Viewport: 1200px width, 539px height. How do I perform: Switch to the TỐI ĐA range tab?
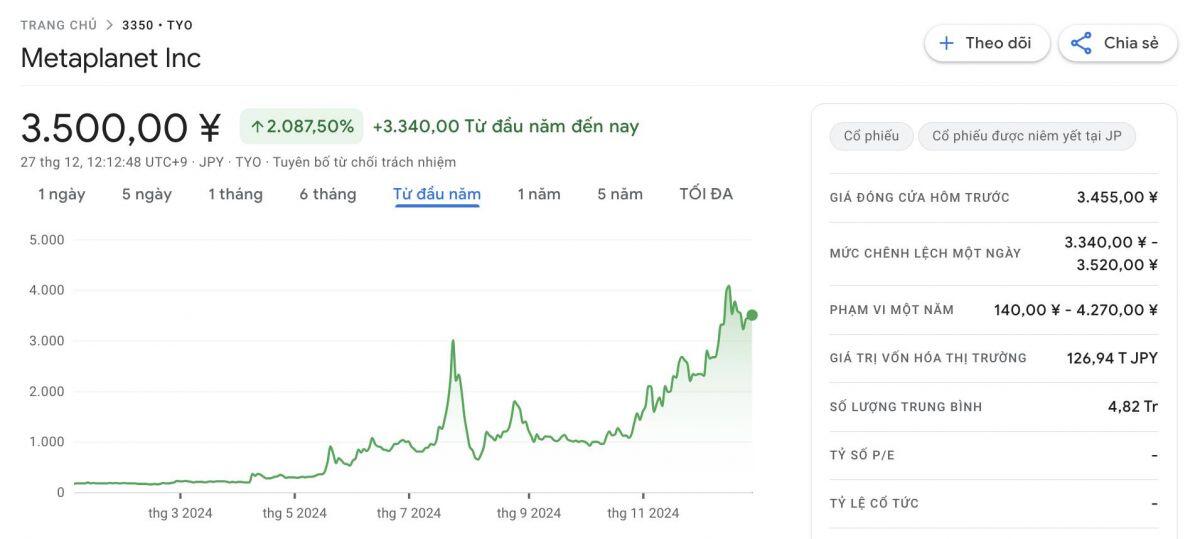pos(706,194)
